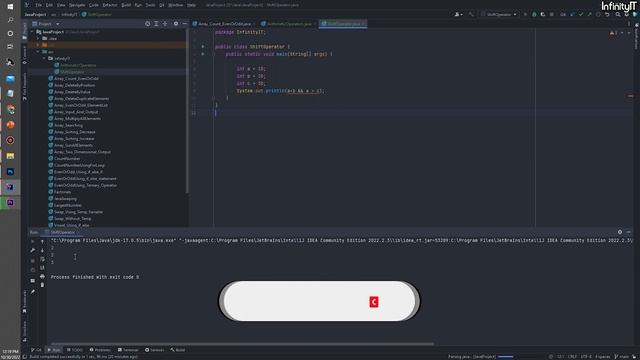The width and height of the screenshot is (640, 360).
Task: Toggle Soft-Wrap in Run console
Action: coord(42,259)
